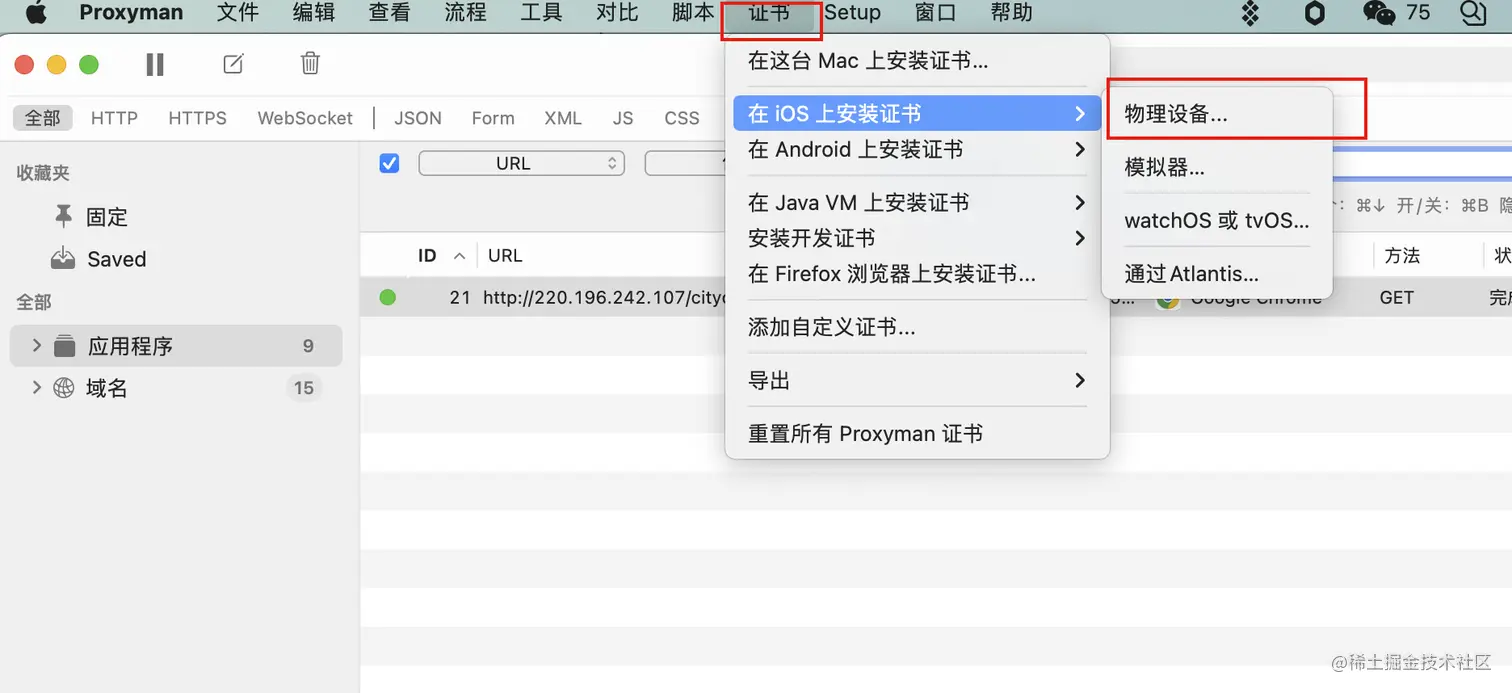Click the trash clear-session icon

[310, 64]
